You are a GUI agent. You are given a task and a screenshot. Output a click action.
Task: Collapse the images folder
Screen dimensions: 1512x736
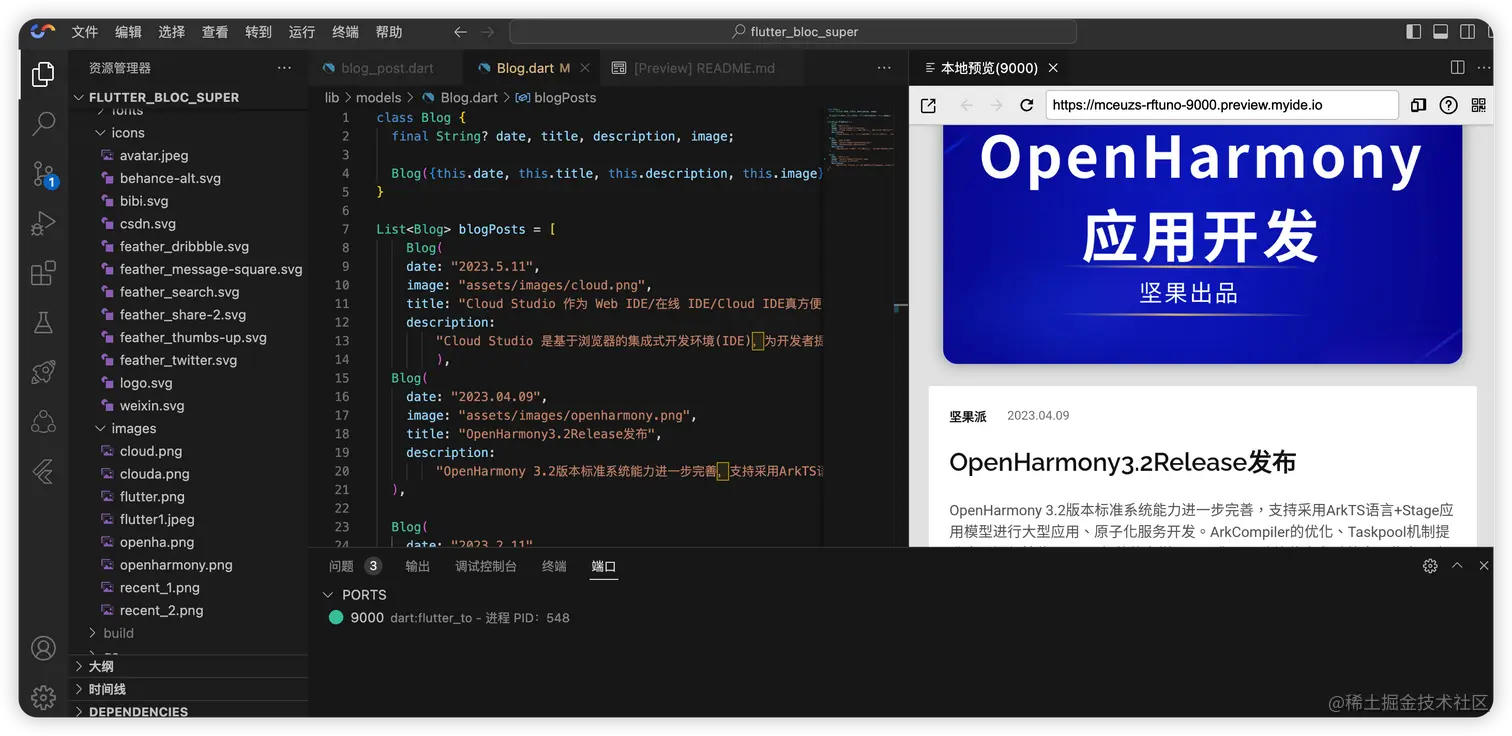pos(133,428)
